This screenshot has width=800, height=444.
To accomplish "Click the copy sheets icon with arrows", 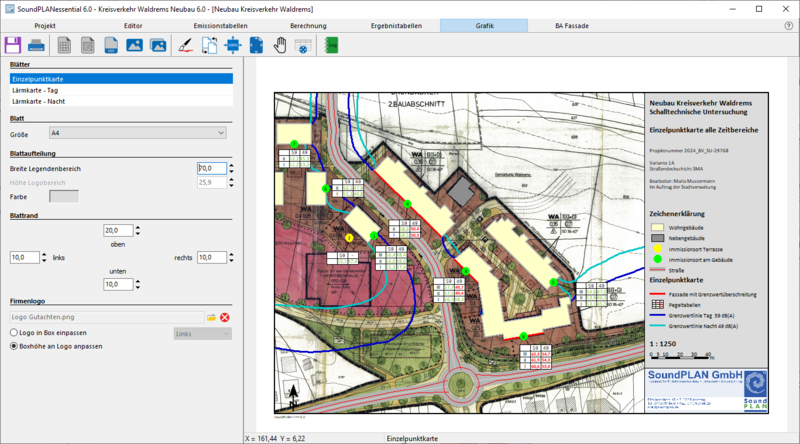I will [209, 45].
